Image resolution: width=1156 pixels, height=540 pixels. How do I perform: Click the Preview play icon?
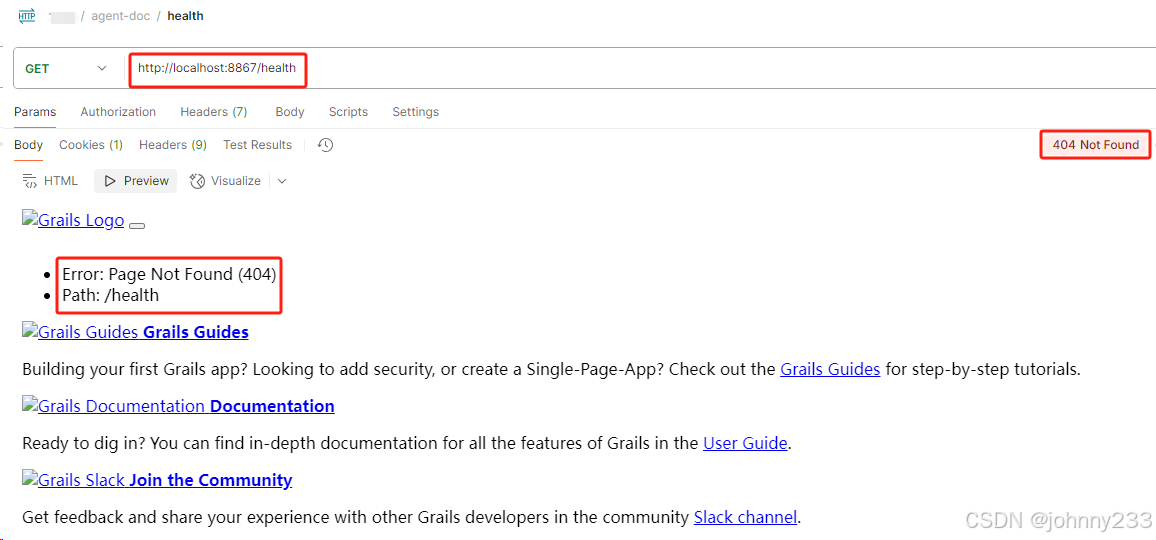click(x=110, y=181)
